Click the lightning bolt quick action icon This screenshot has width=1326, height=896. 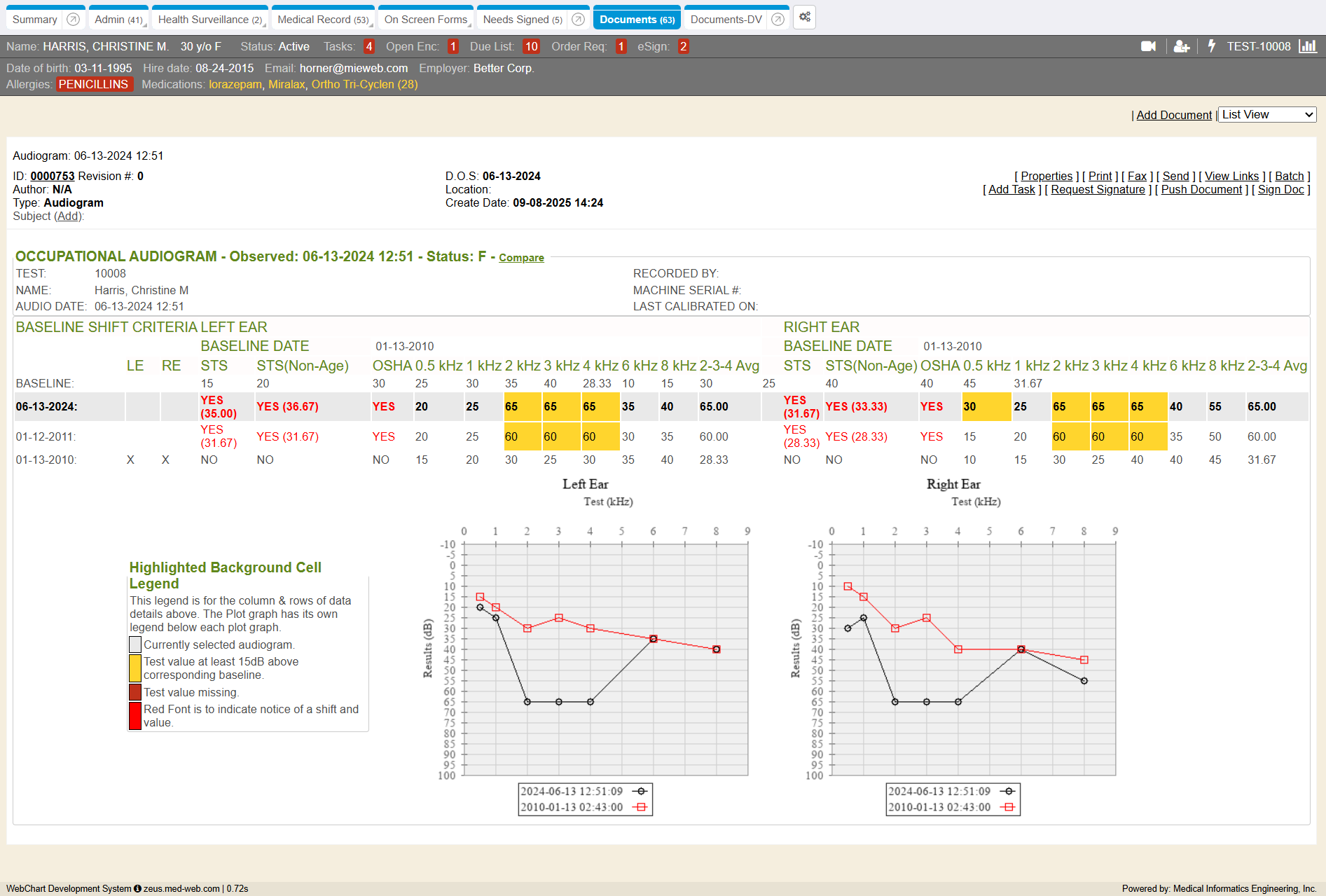point(1212,46)
